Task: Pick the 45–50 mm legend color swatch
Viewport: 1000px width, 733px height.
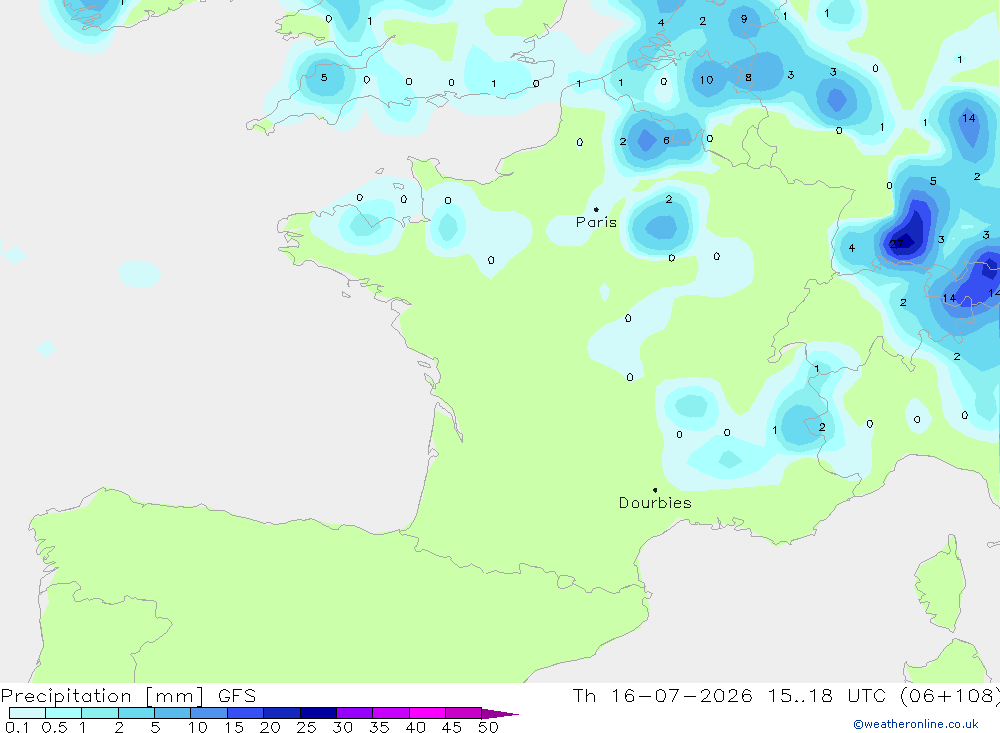Action: (464, 713)
